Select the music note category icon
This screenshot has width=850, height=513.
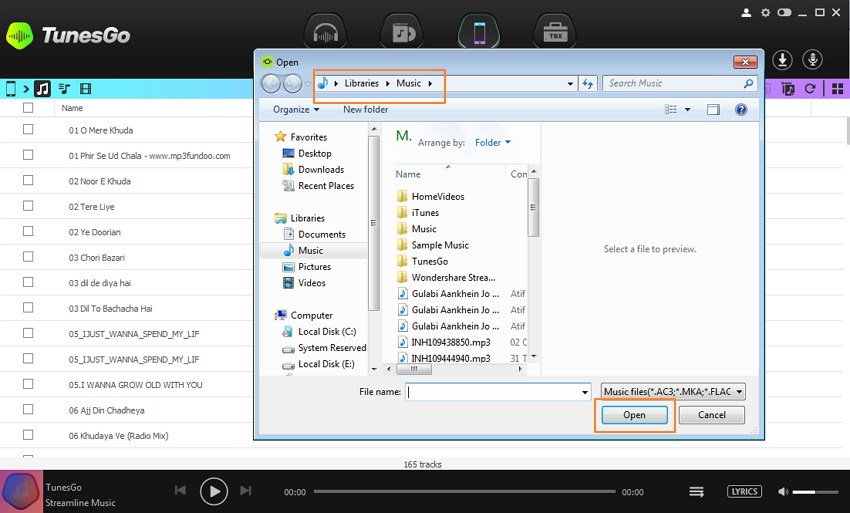coord(42,88)
